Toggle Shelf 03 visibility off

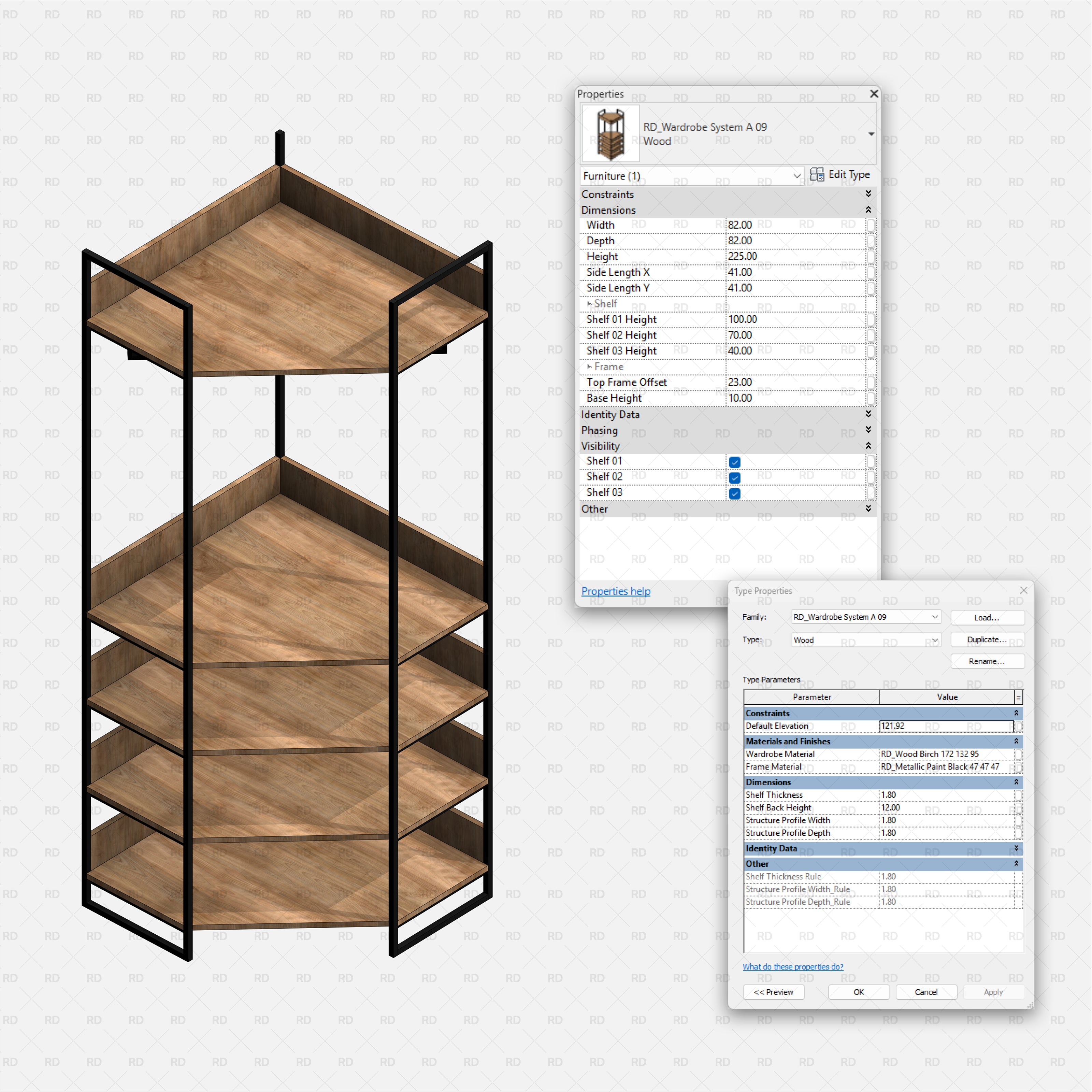(x=734, y=493)
